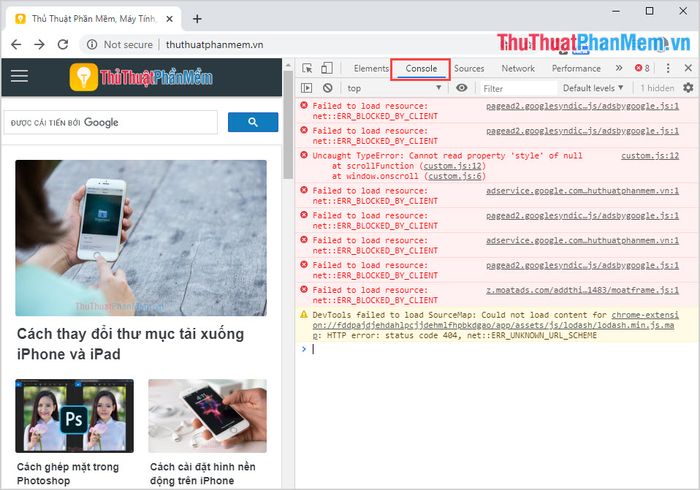
Task: Activate the inspect element picker icon
Action: coord(307,68)
